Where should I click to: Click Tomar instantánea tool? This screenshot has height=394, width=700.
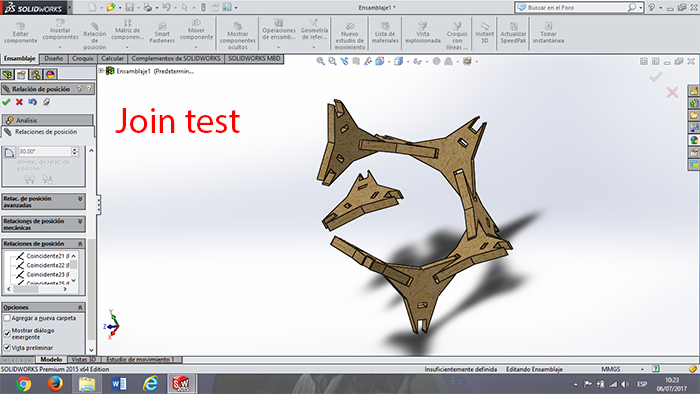tap(548, 33)
